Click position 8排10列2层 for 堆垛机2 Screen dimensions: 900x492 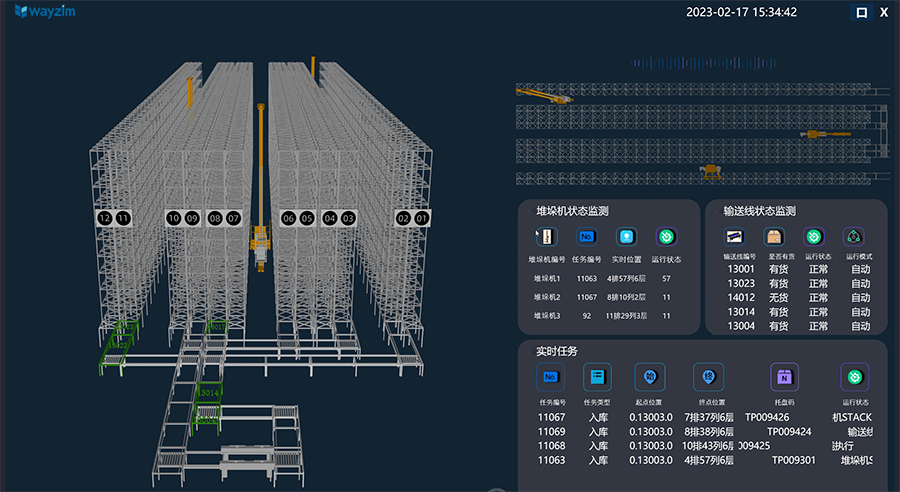(x=626, y=297)
